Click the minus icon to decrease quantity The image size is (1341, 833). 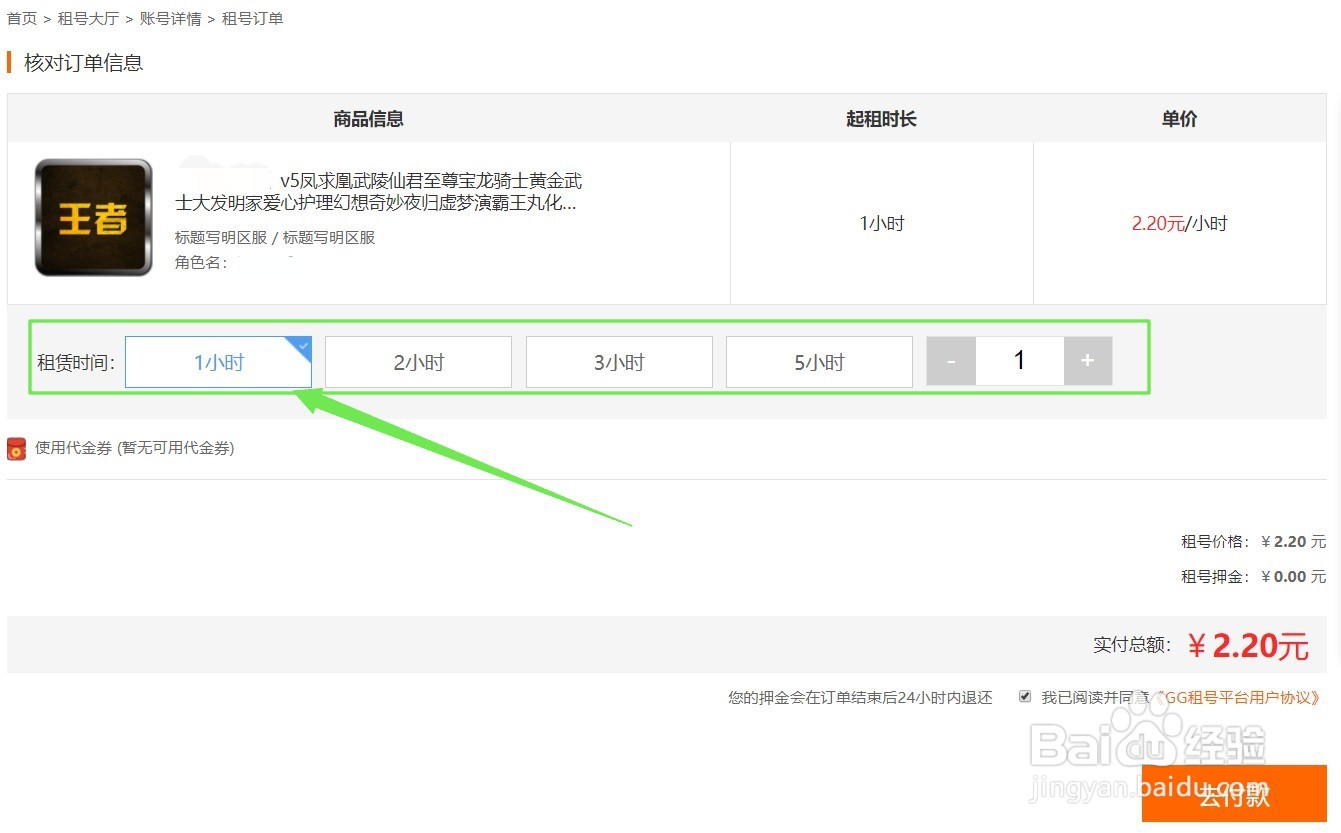pyautogui.click(x=950, y=360)
